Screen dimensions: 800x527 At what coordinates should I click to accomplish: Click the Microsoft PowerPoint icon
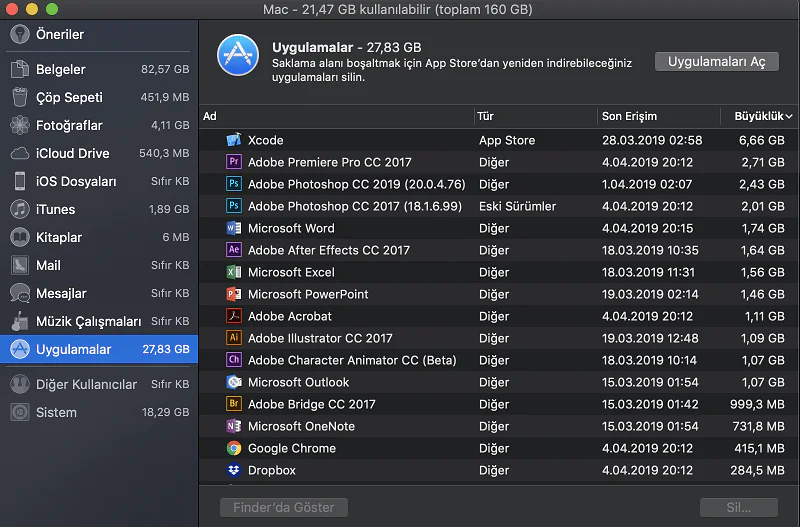234,294
